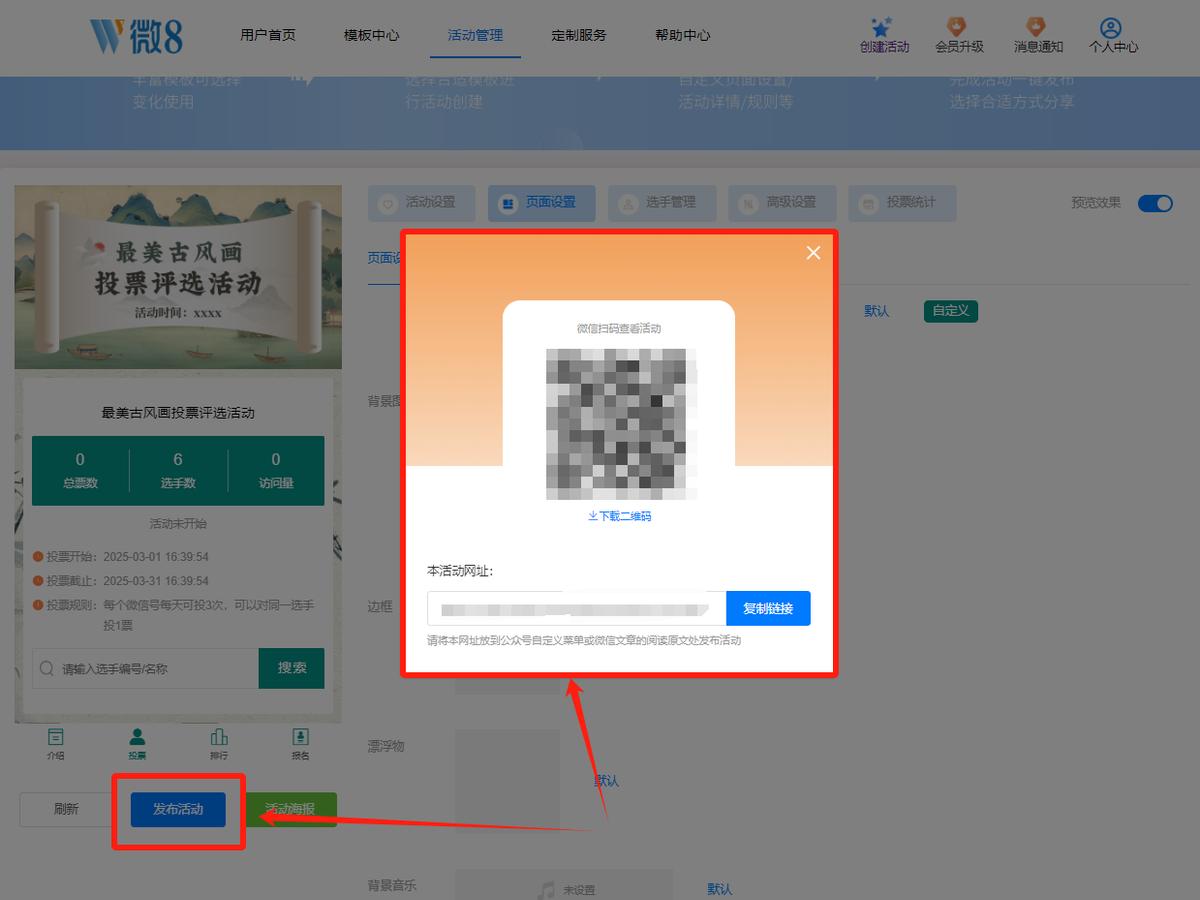
Task: View the 投票统计 tab
Action: 902,203
